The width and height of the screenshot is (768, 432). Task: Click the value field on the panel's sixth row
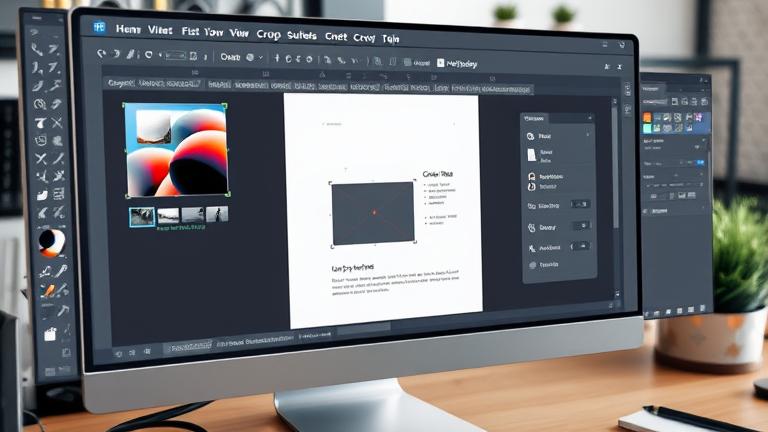pos(581,225)
